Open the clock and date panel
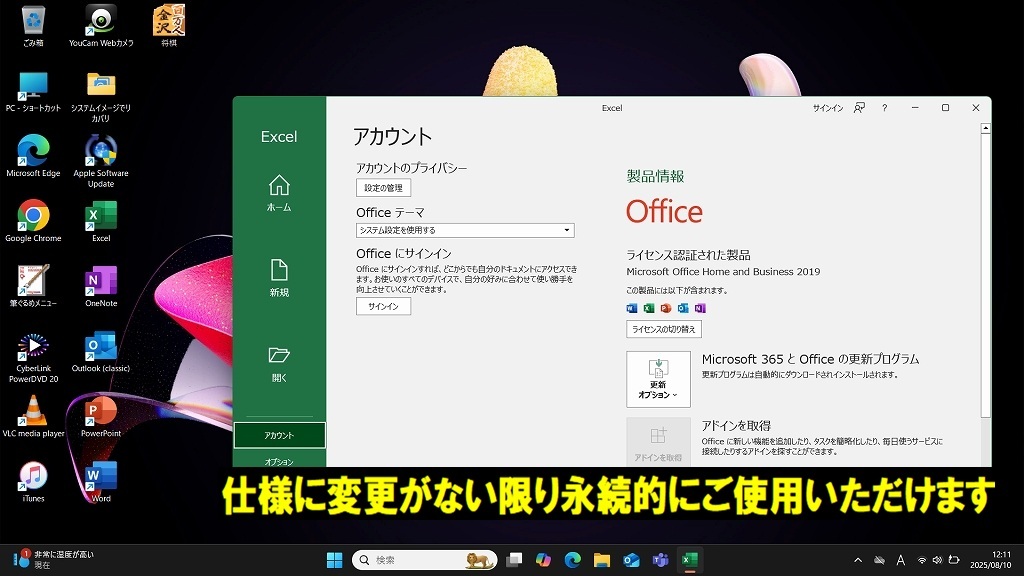The width and height of the screenshot is (1024, 576). (990, 560)
